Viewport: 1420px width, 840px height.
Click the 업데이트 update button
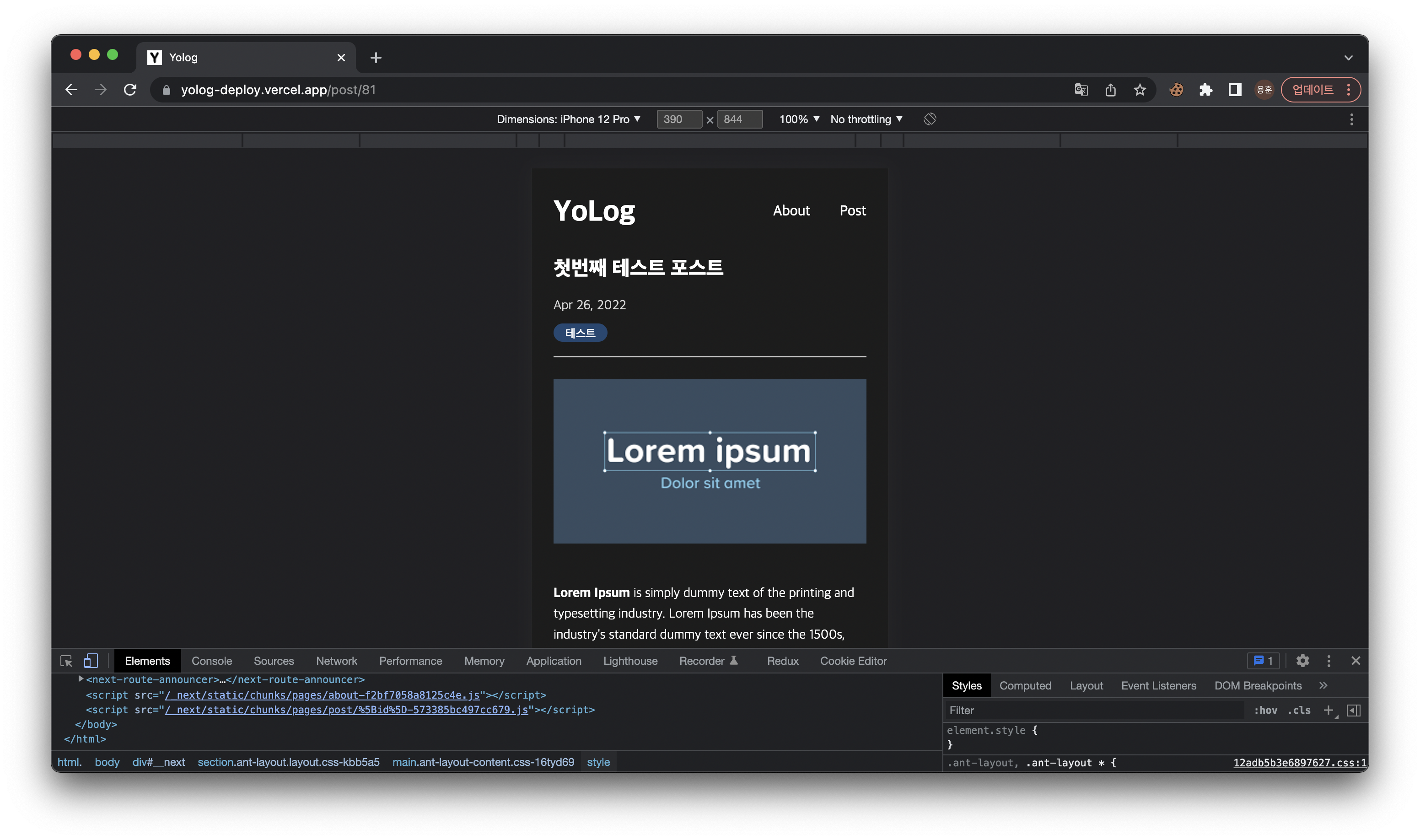point(1320,89)
